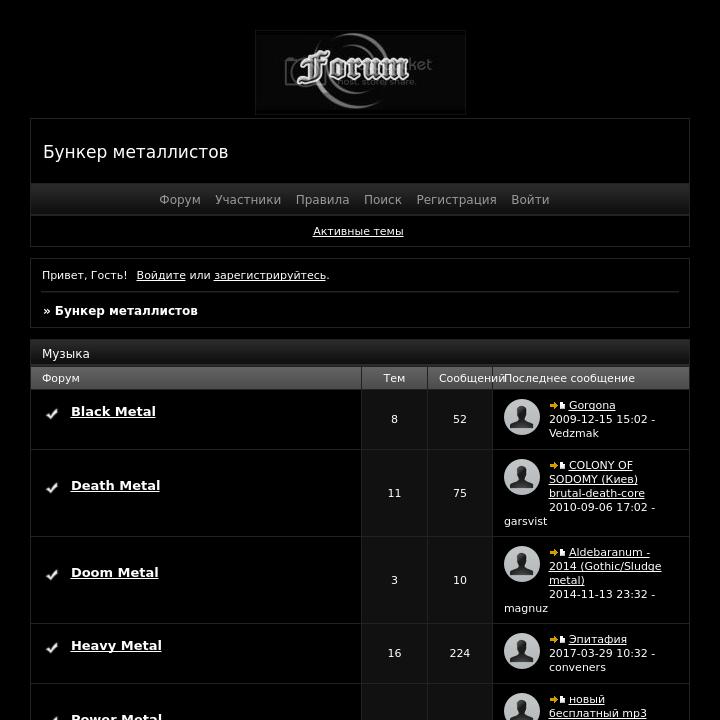Click the Войдите link in the greeting
Screen dimensions: 720x720
pos(161,275)
